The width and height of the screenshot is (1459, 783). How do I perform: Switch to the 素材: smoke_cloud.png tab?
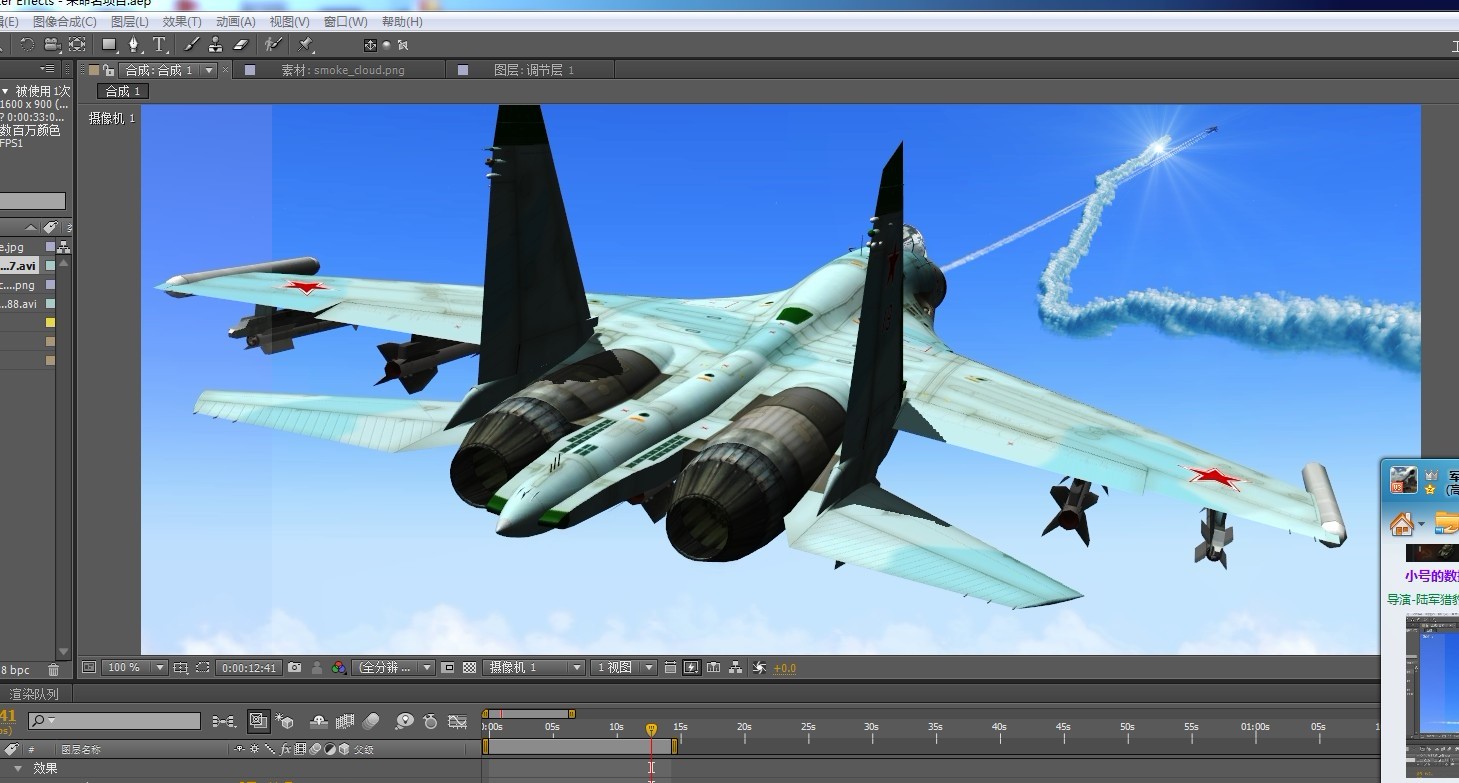pos(343,70)
